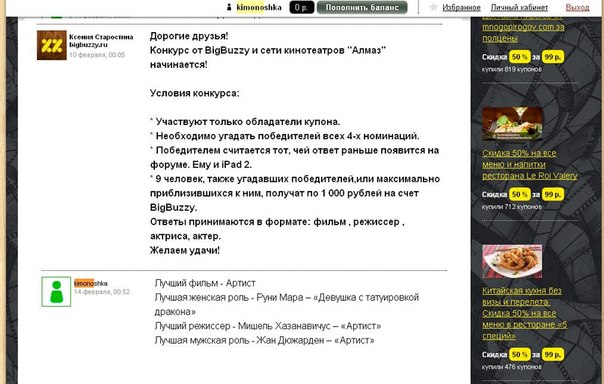Open the Le Roi Valery restaurant food thumbnail
Screen dimensions: 604x384
[512, 124]
